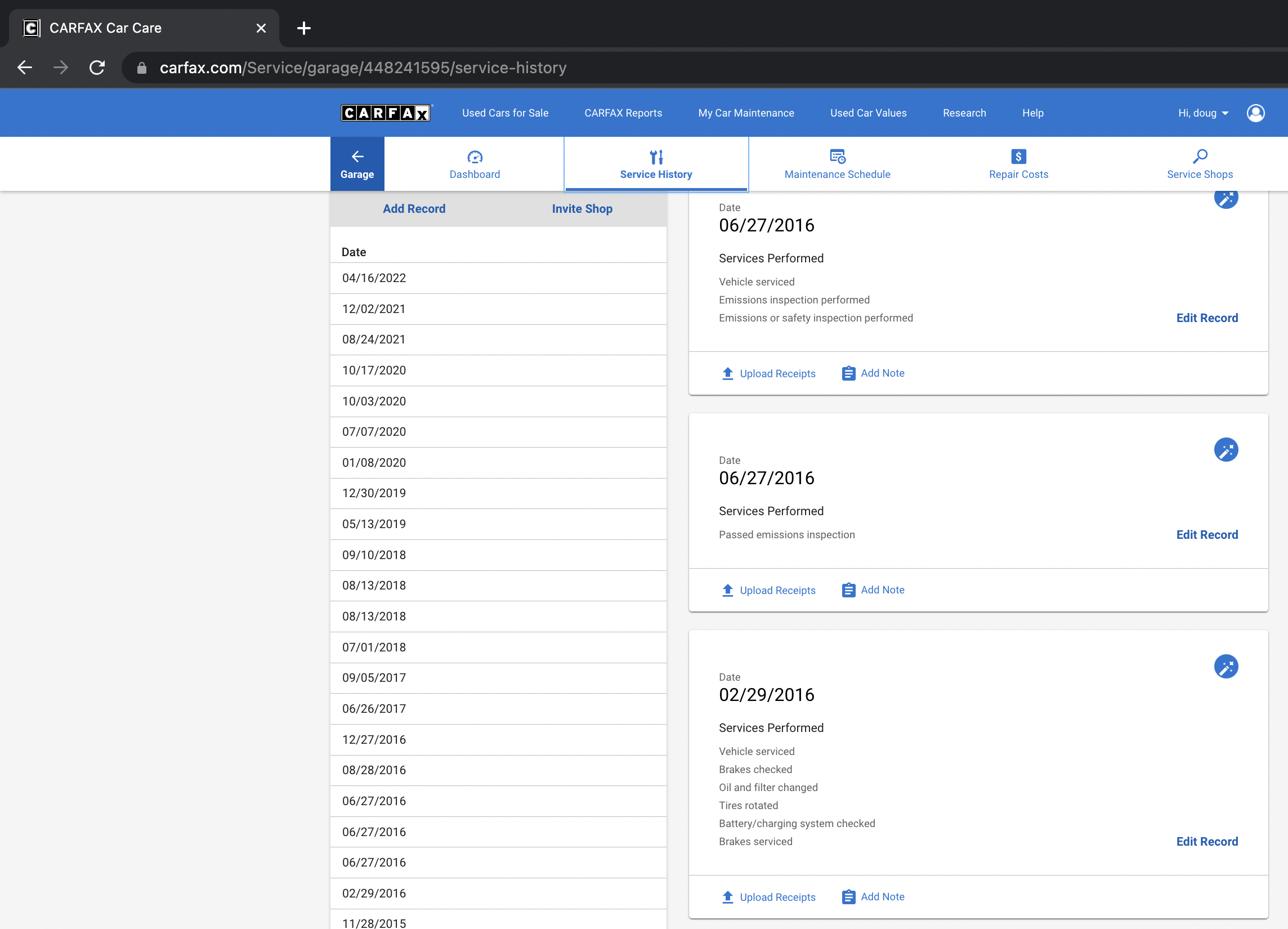Edit Record for Emissions inspection performed entry
This screenshot has width=1288, height=929.
coord(1206,318)
